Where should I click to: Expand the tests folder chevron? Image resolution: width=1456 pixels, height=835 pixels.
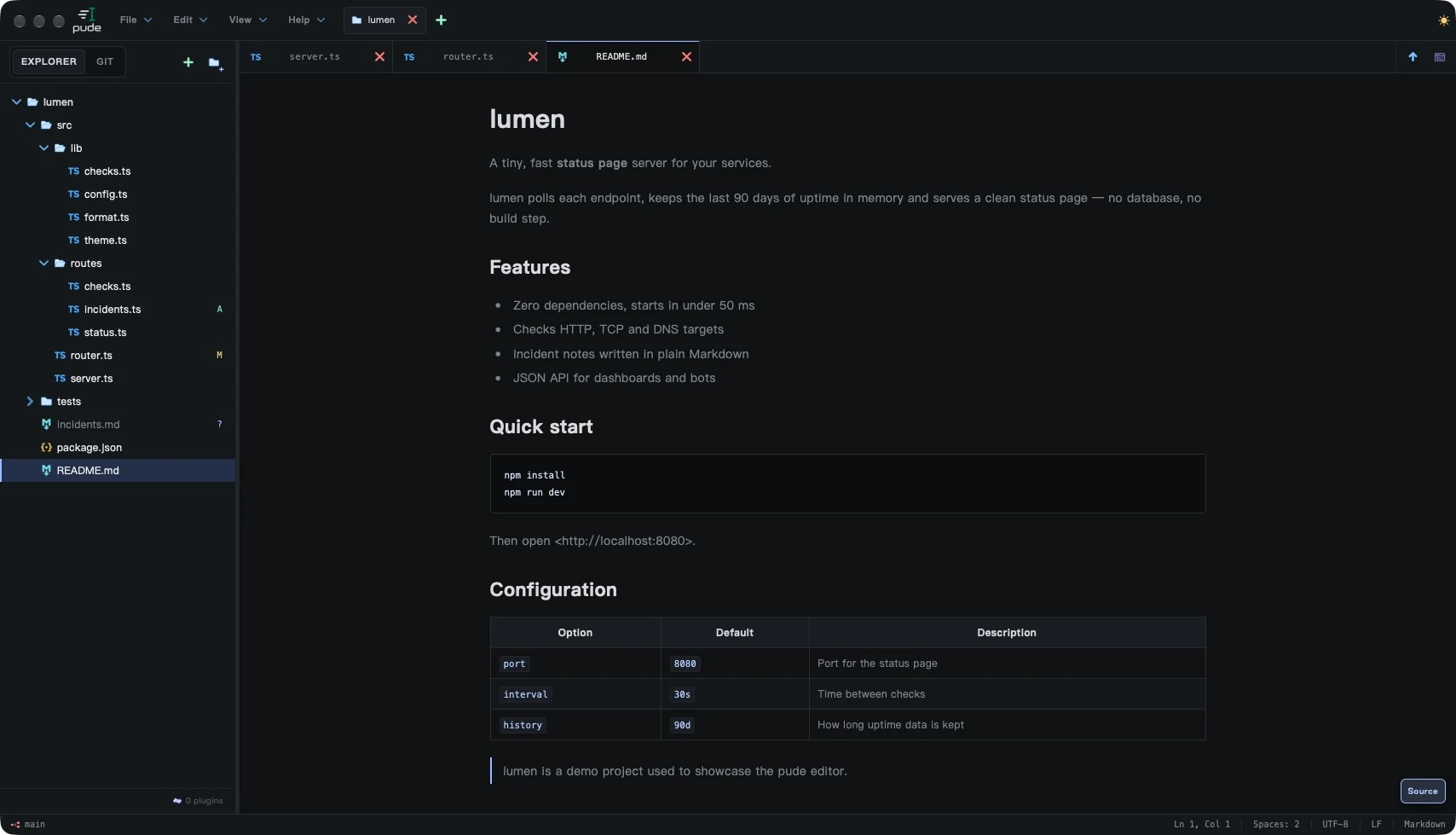(30, 402)
